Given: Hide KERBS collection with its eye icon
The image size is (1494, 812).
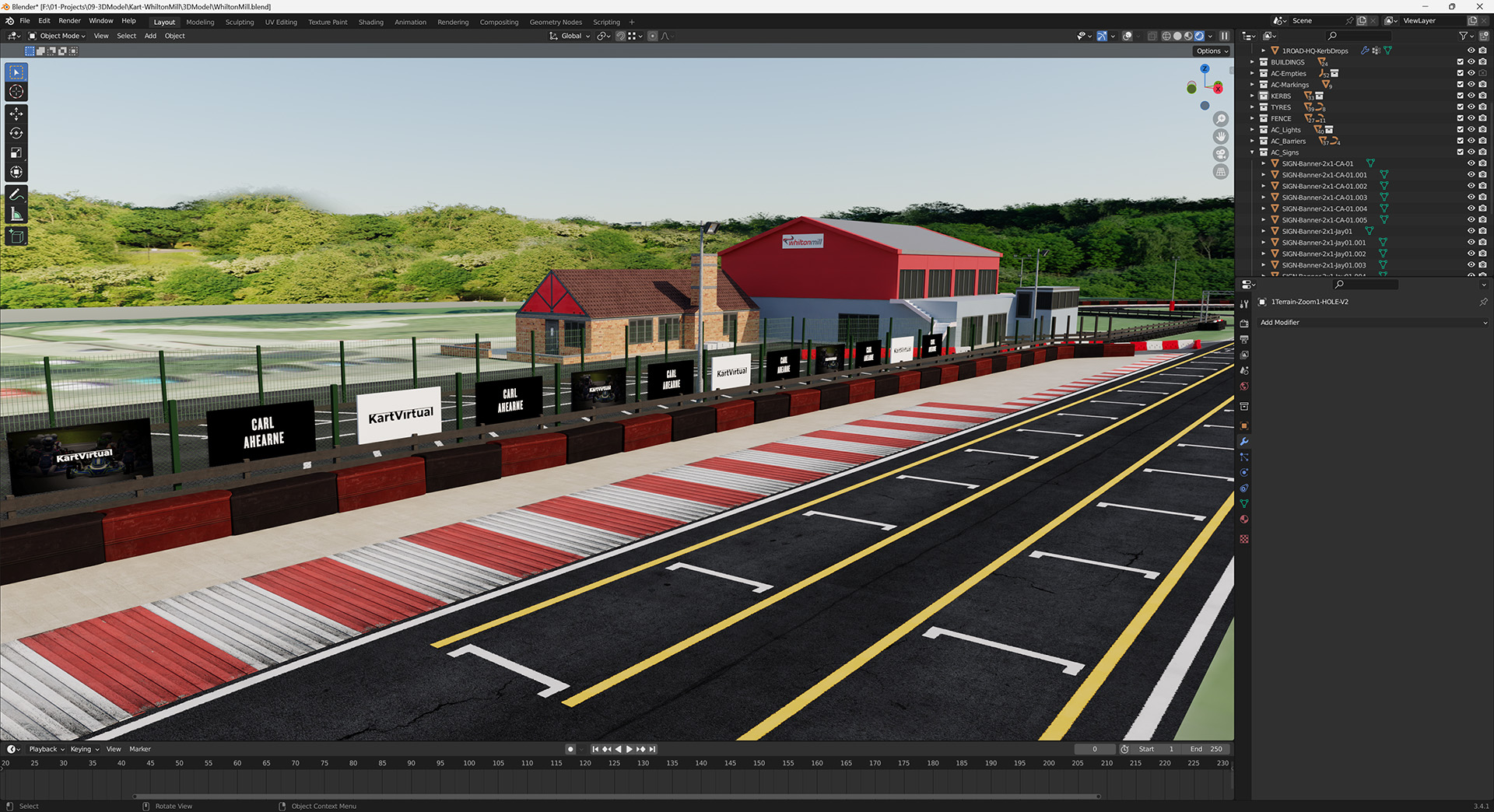Looking at the screenshot, I should pyautogui.click(x=1471, y=96).
